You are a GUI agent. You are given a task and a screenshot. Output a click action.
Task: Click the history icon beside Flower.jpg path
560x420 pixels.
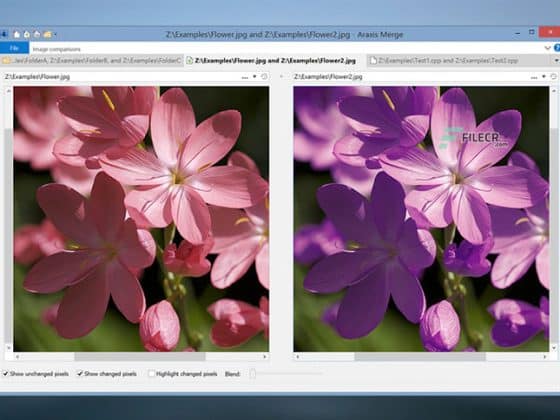264,77
